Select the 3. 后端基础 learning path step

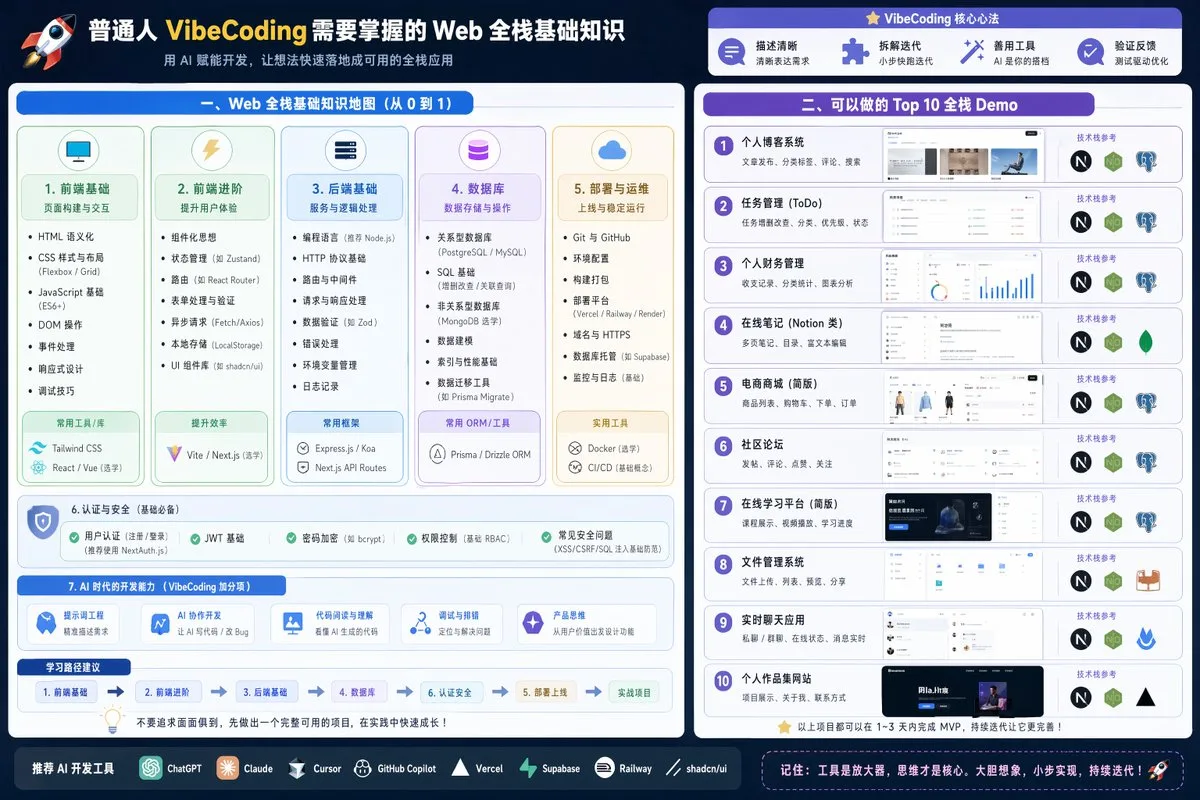(267, 692)
